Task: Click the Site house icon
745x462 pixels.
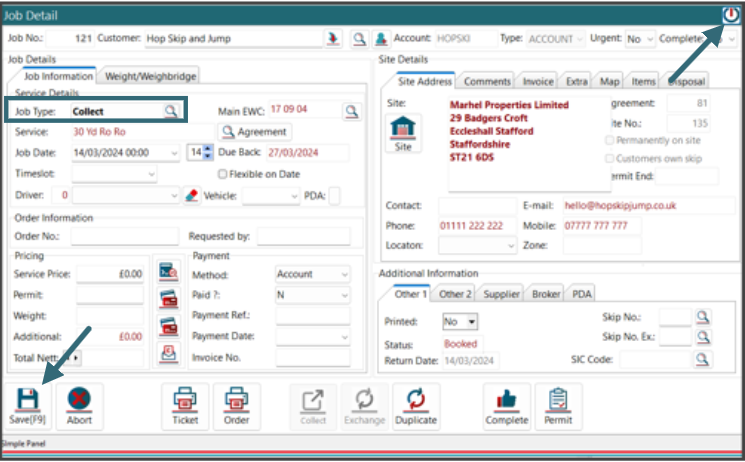Action: tap(402, 133)
